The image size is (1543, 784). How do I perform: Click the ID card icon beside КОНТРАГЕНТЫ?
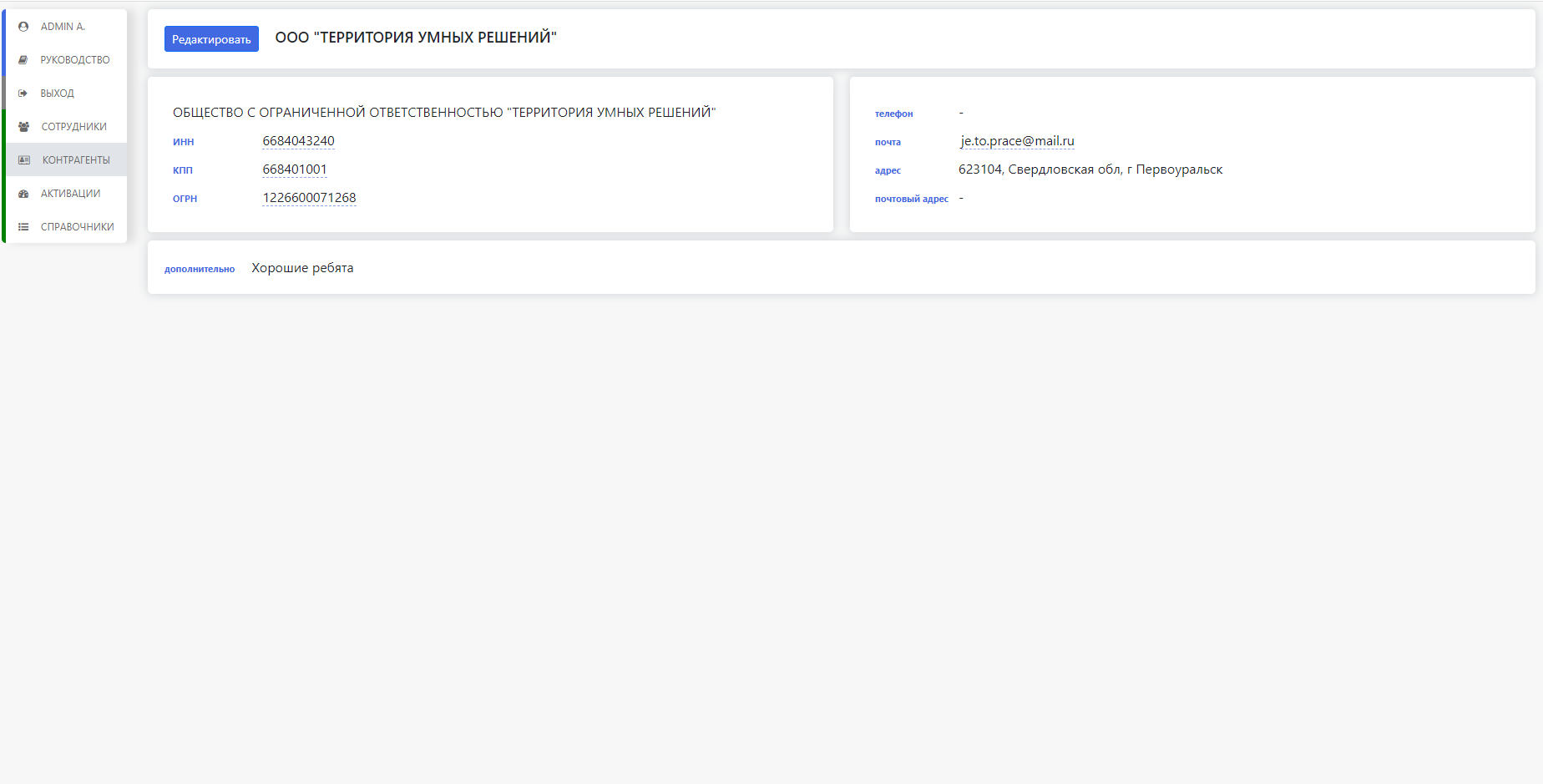(24, 160)
